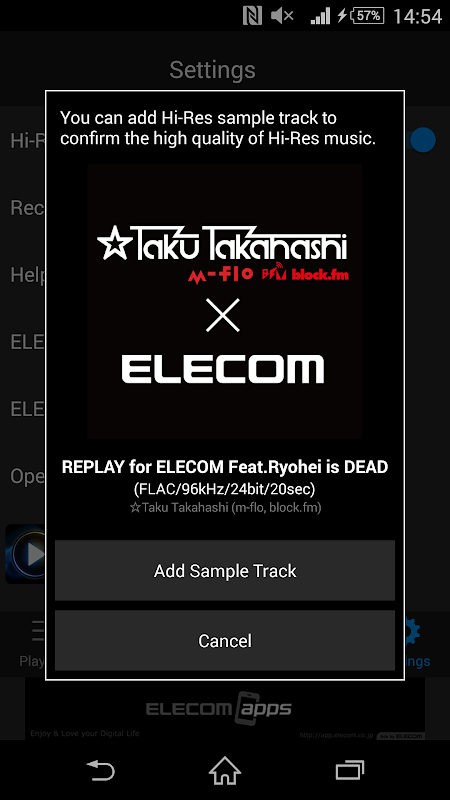Tap the blue play button icon
Viewport: 450px width, 800px height.
pyautogui.click(x=26, y=554)
